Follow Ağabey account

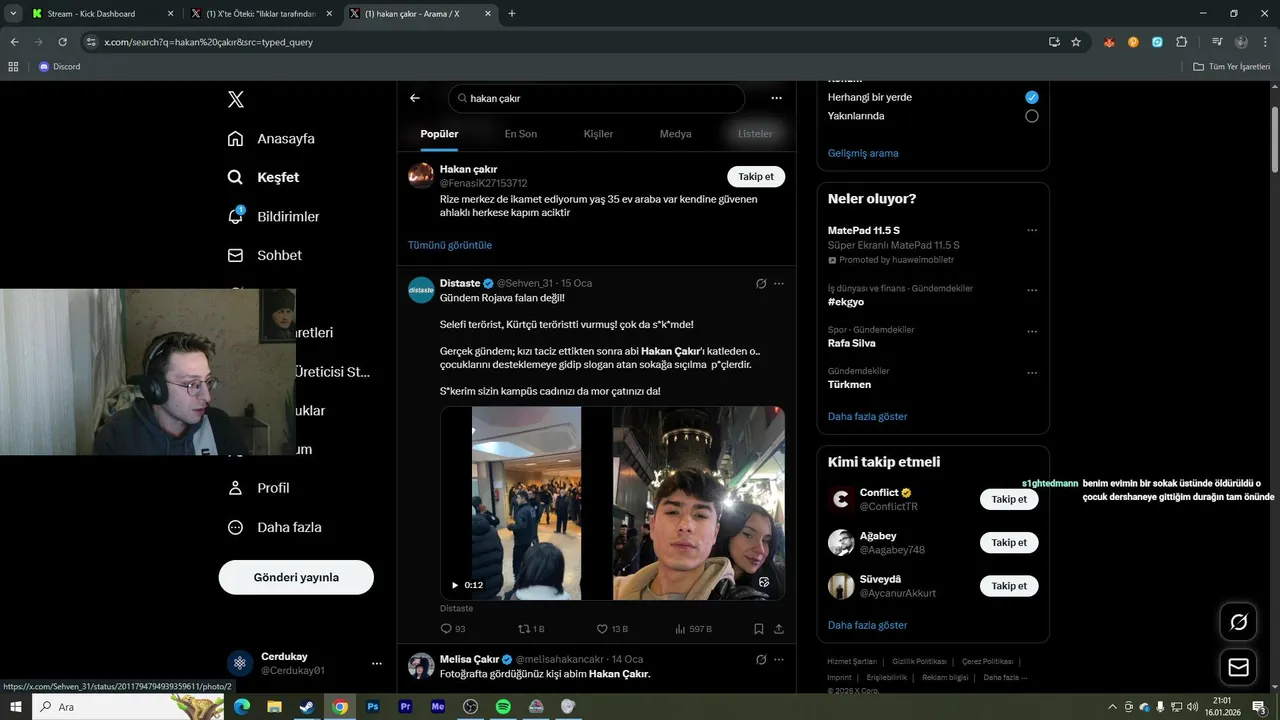pyautogui.click(x=1009, y=543)
